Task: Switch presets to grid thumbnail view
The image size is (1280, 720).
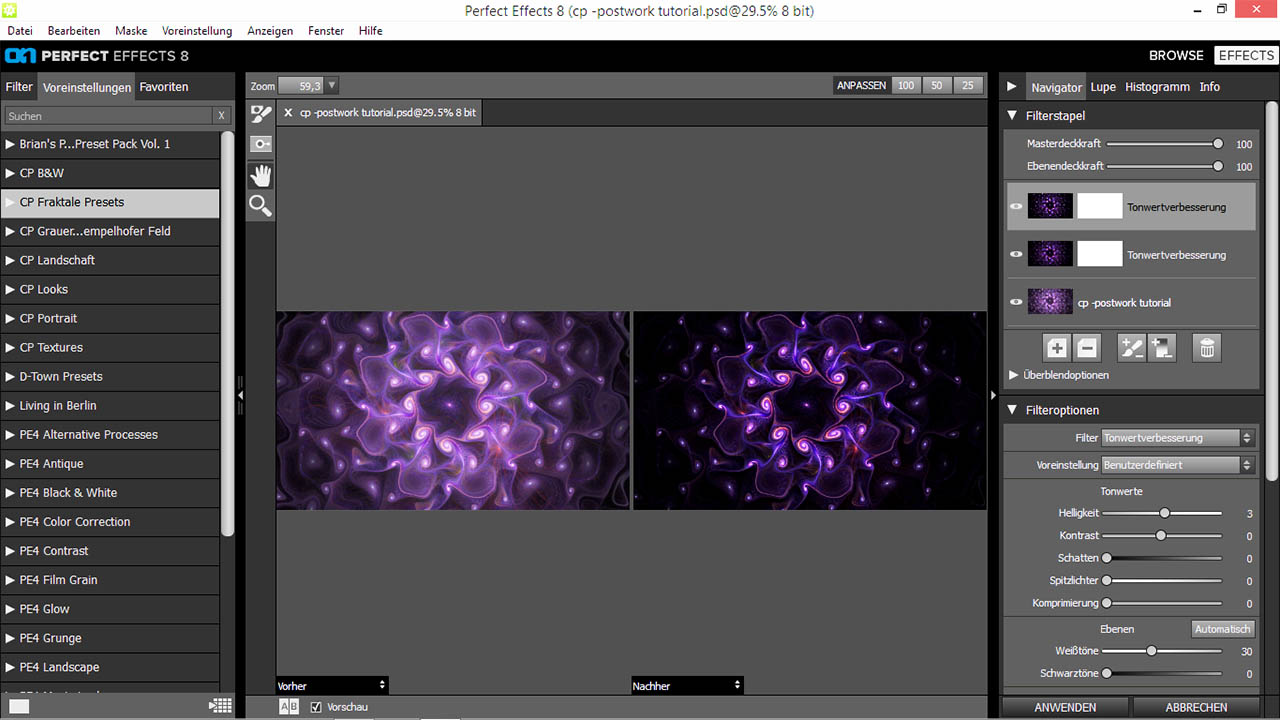Action: coord(220,706)
